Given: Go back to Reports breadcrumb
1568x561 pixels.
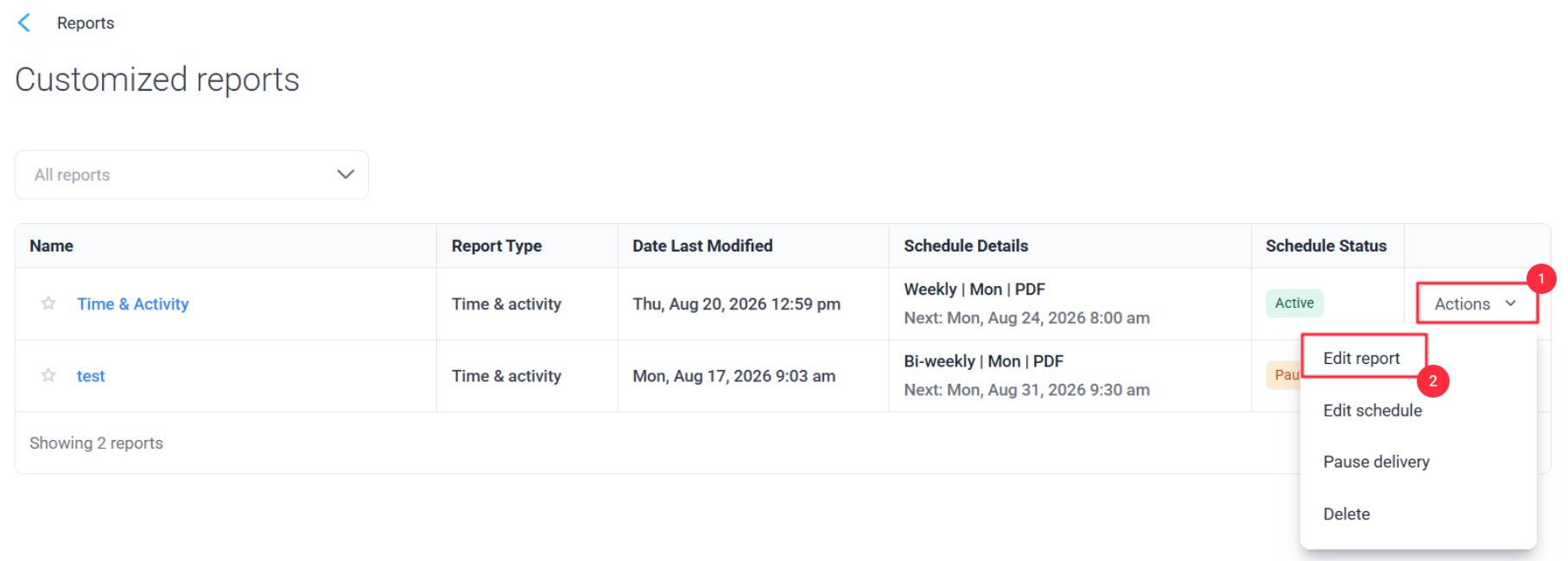Looking at the screenshot, I should coord(86,23).
